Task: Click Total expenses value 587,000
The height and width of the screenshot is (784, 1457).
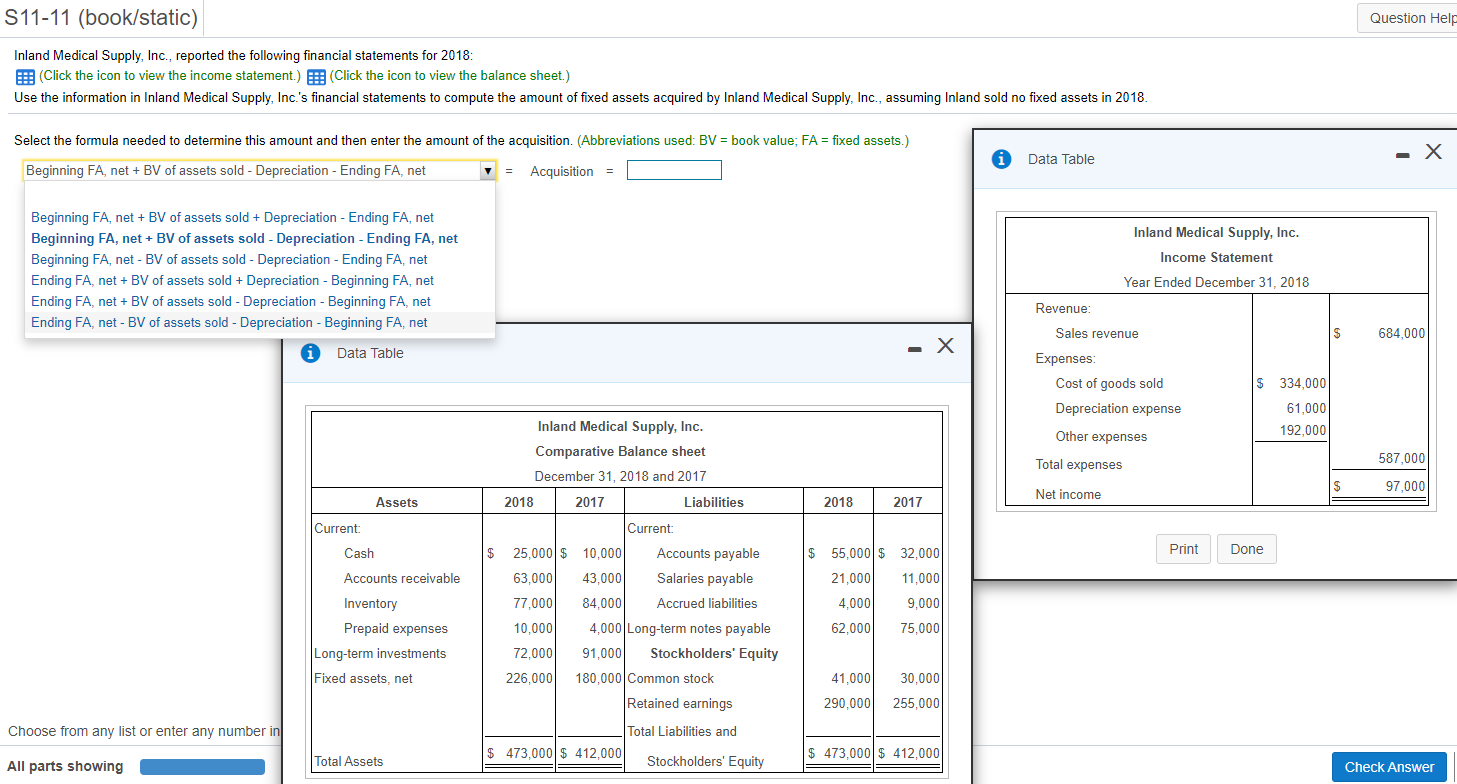Action: coord(1402,459)
